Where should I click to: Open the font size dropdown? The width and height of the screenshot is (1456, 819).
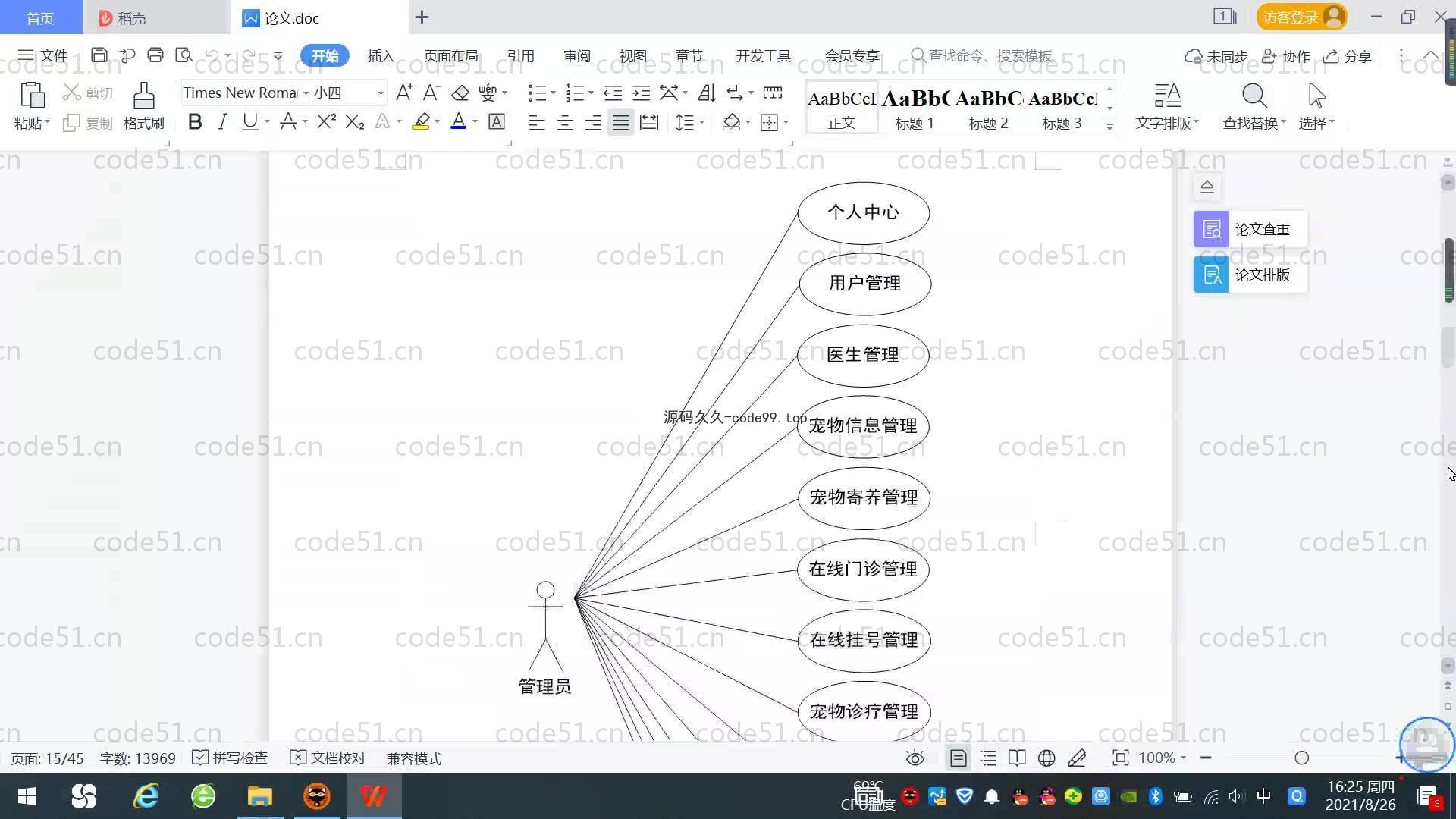pos(381,93)
